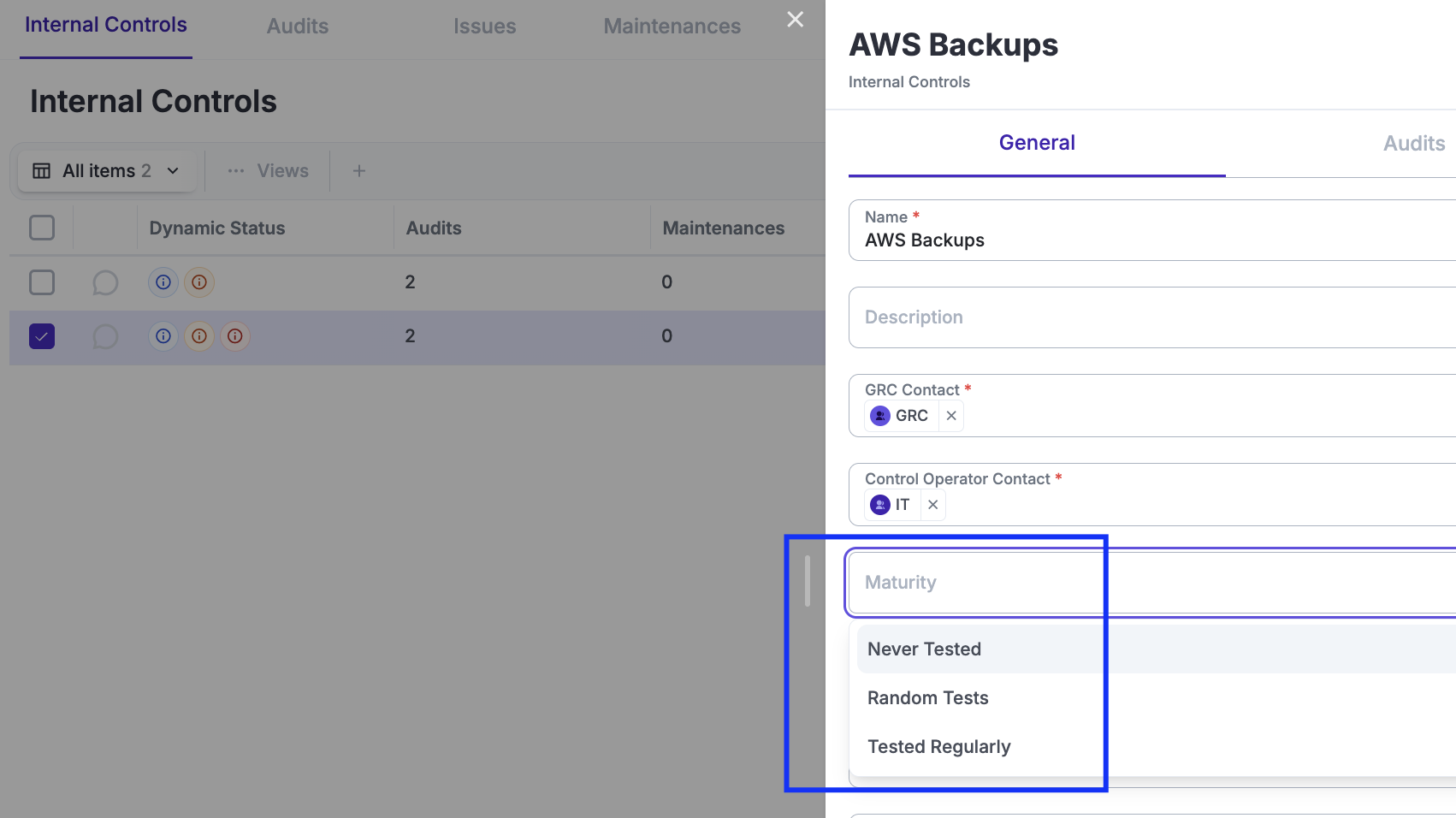Close the AWS Backups side panel
The width and height of the screenshot is (1456, 818).
pos(796,20)
